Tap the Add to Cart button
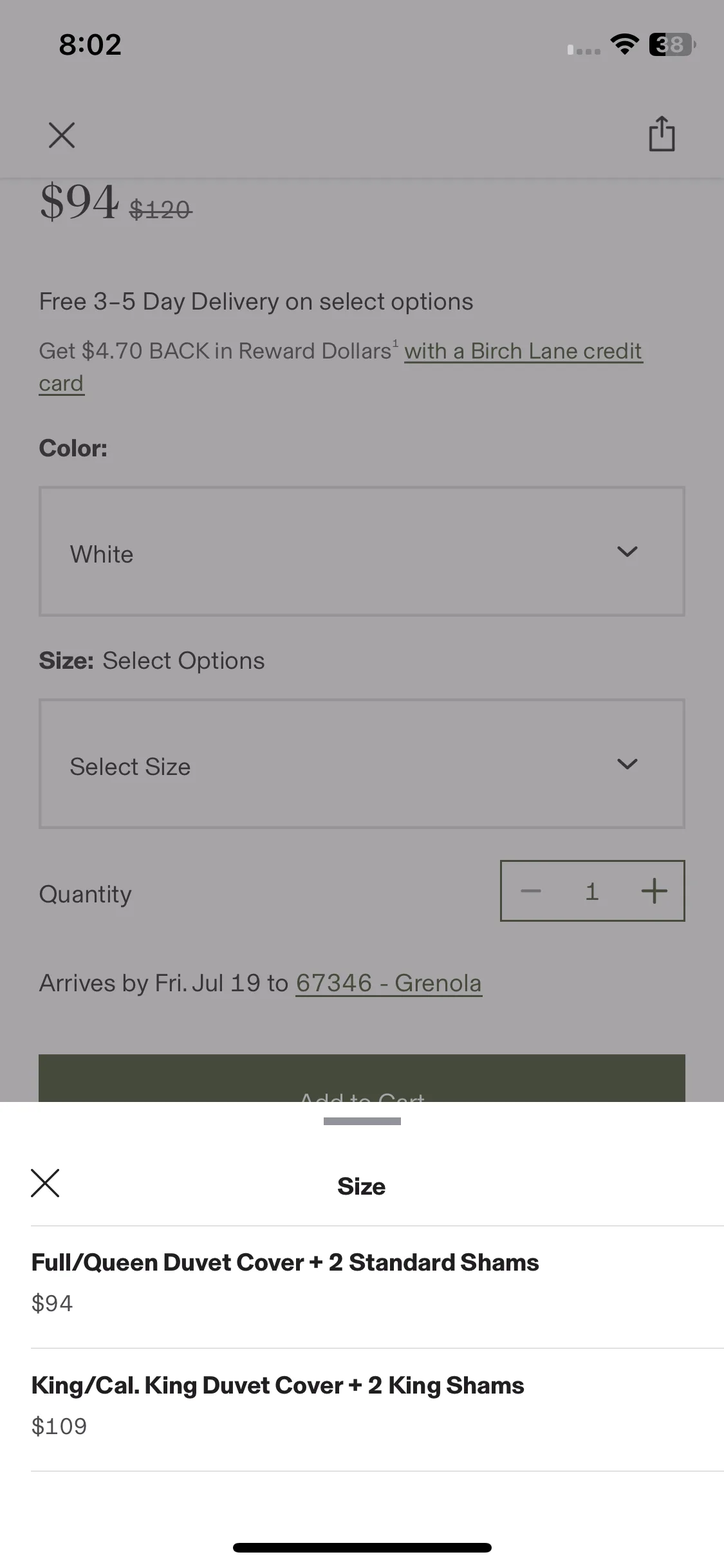This screenshot has height=1568, width=724. point(362,1078)
